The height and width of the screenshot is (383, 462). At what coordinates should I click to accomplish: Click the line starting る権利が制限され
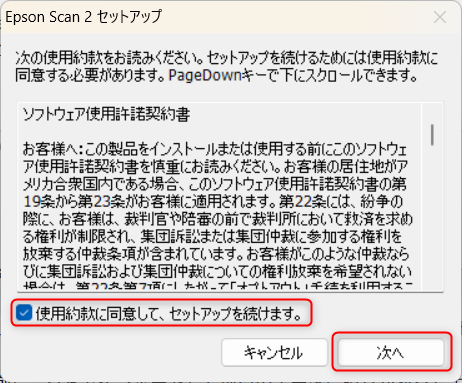[x=212, y=236]
